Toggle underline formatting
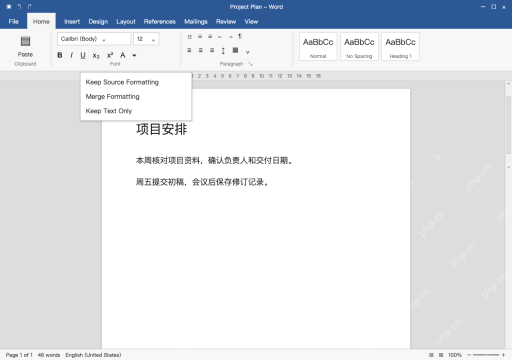Image resolution: width=512 pixels, height=360 pixels. coord(83,55)
